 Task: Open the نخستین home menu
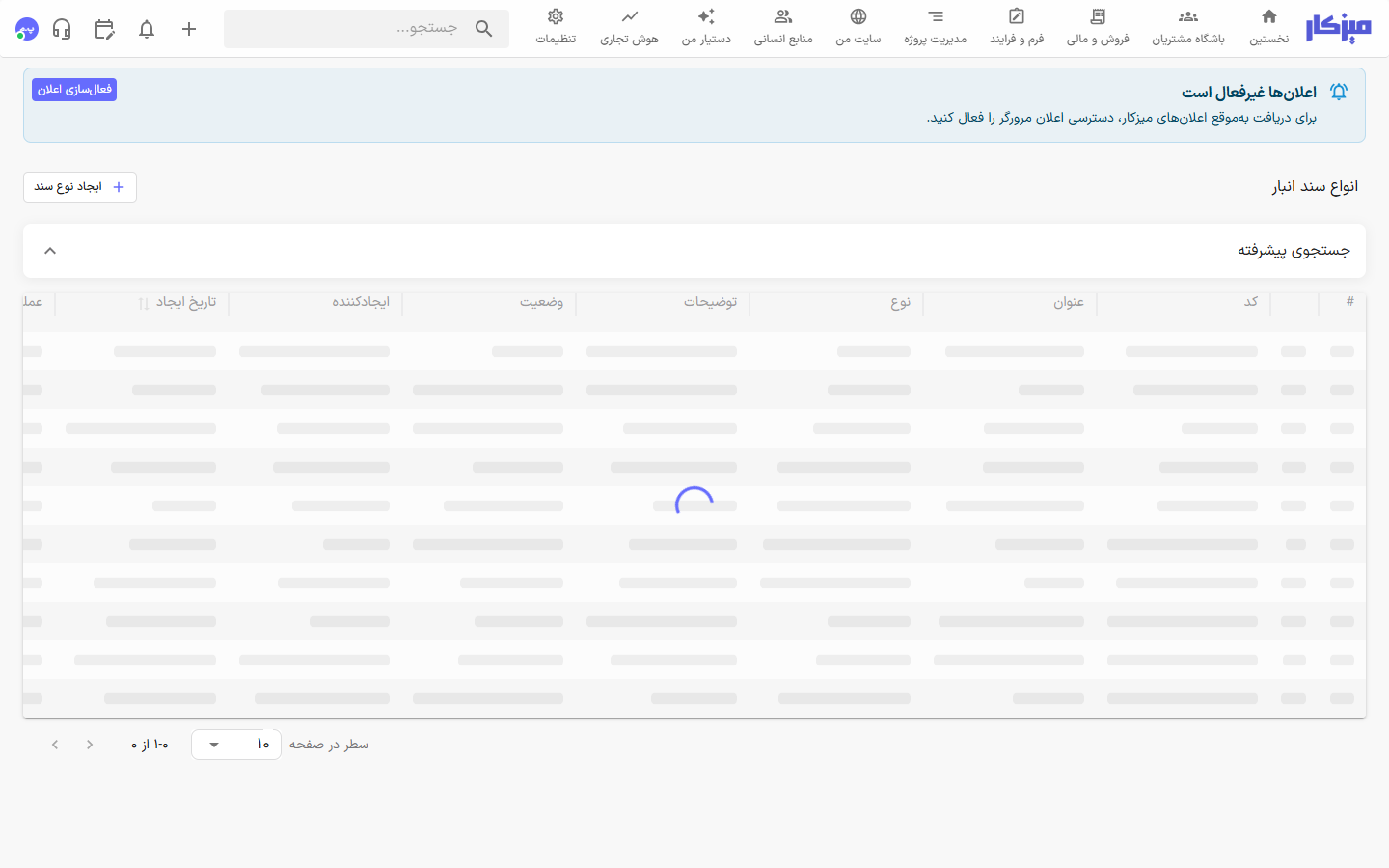(1269, 28)
